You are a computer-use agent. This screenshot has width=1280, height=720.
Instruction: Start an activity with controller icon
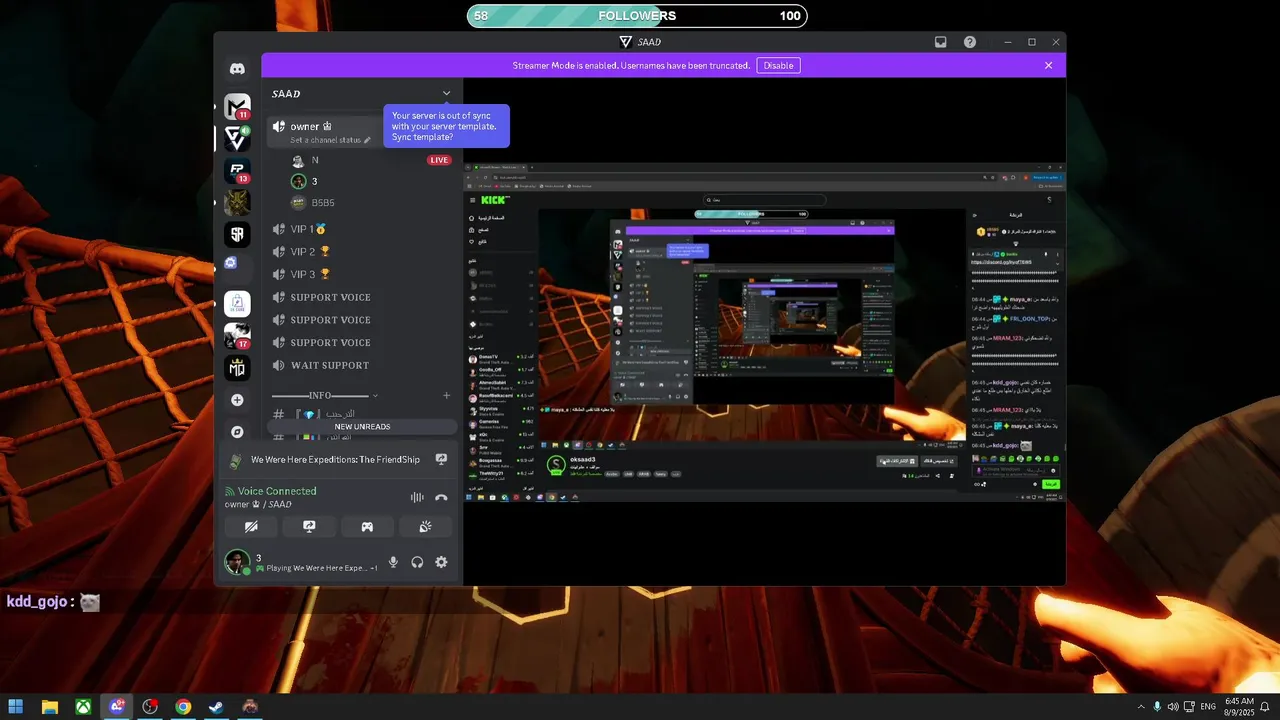coord(367,526)
